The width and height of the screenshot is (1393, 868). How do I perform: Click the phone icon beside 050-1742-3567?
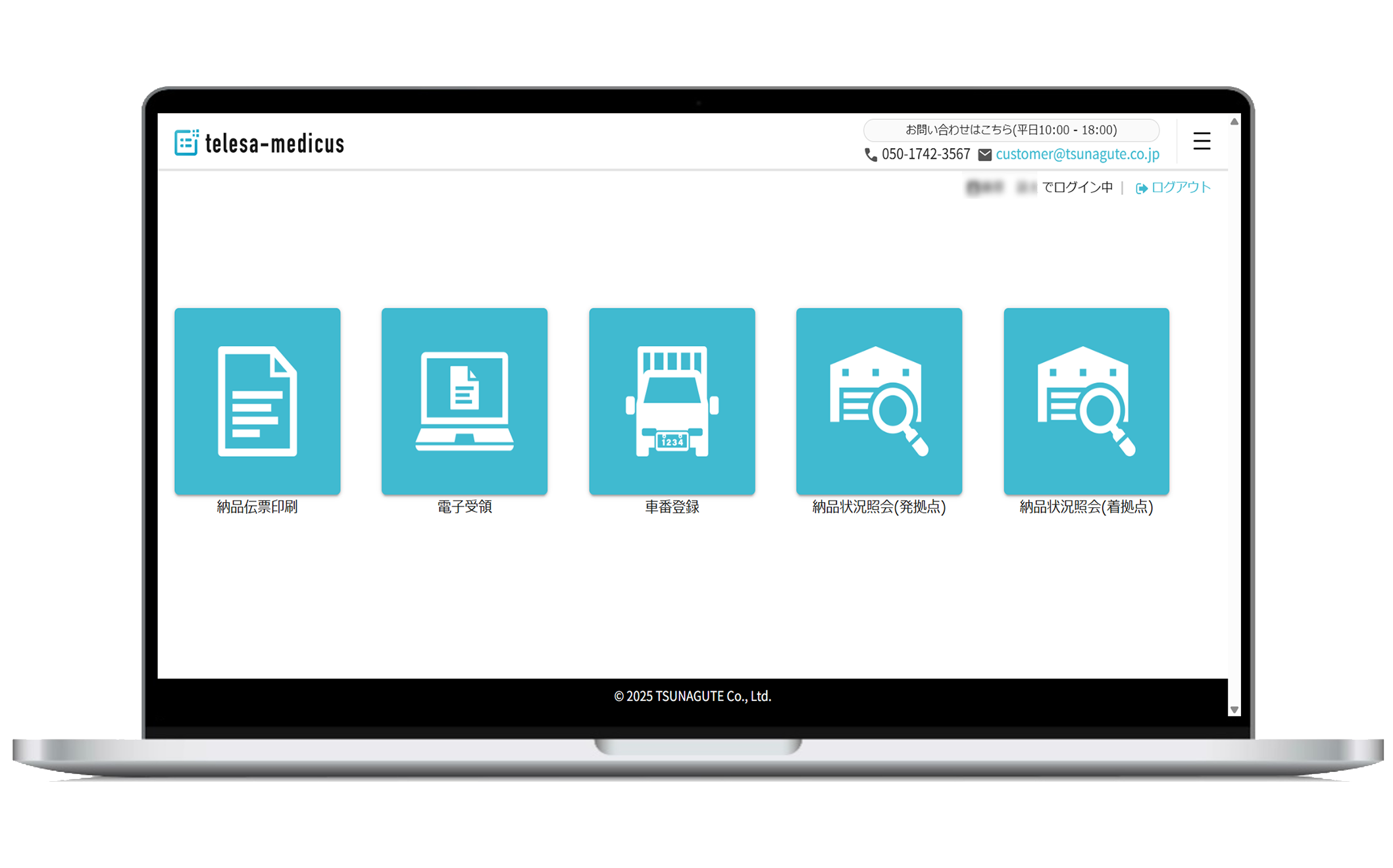[871, 155]
